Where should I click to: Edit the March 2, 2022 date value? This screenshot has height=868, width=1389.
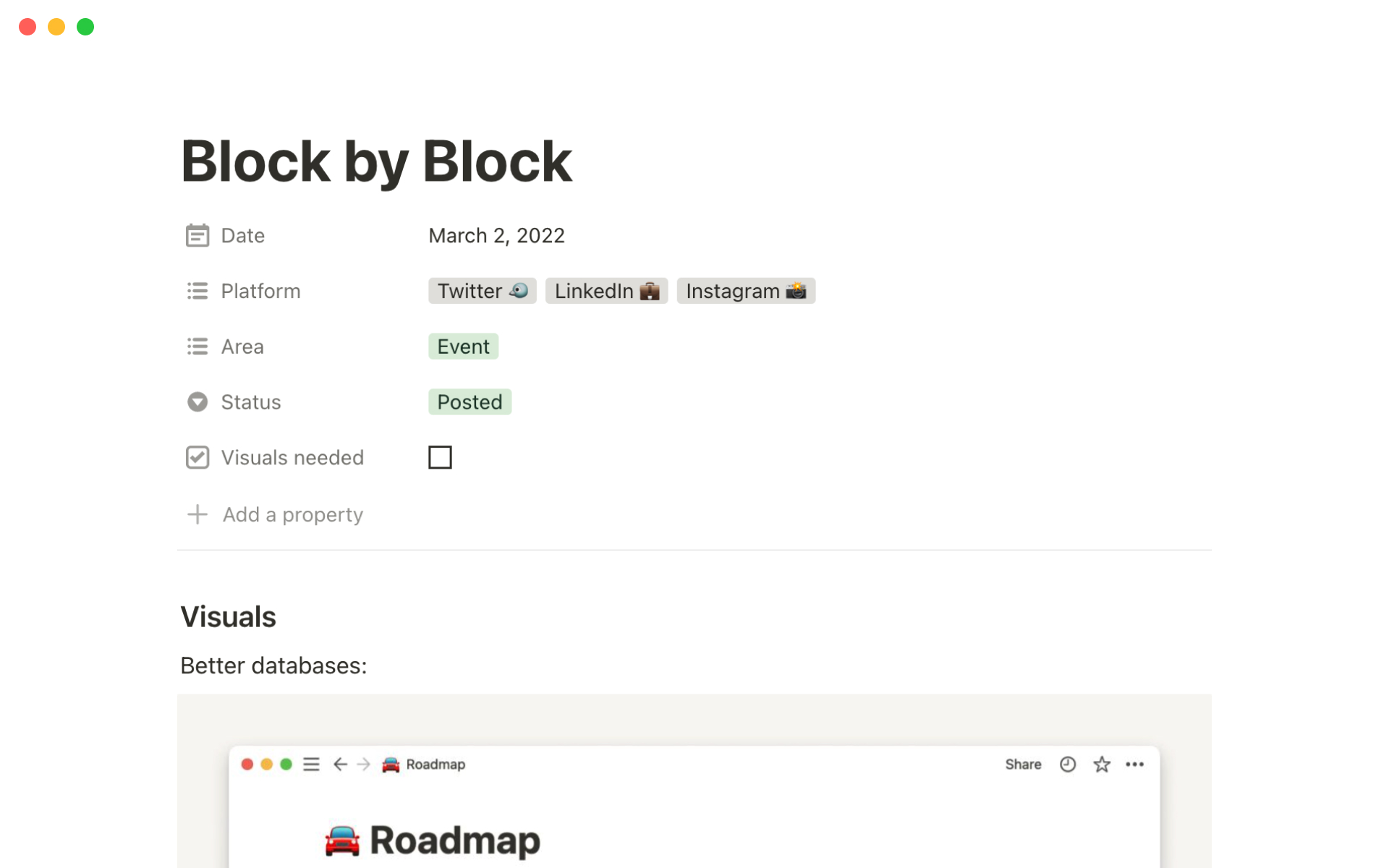pos(496,236)
